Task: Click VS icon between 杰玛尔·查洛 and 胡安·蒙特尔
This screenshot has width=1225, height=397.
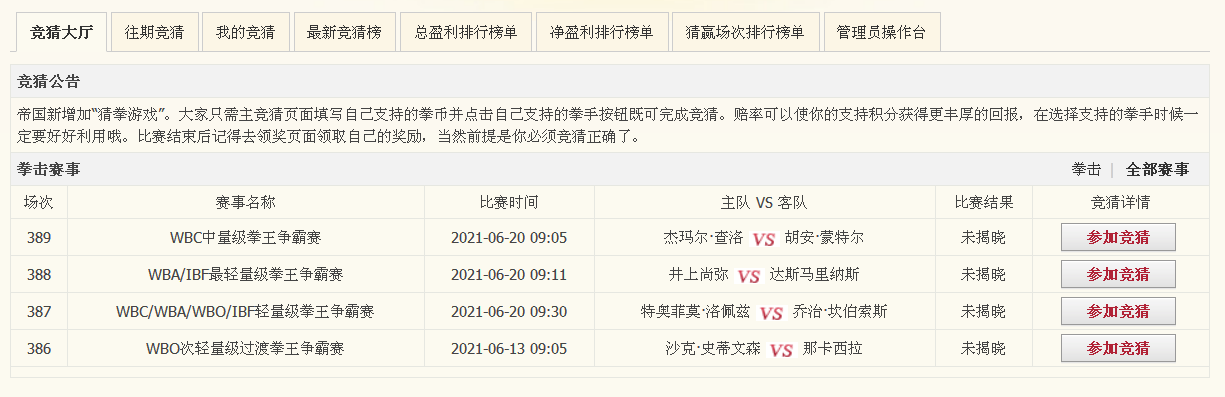Action: pos(764,239)
